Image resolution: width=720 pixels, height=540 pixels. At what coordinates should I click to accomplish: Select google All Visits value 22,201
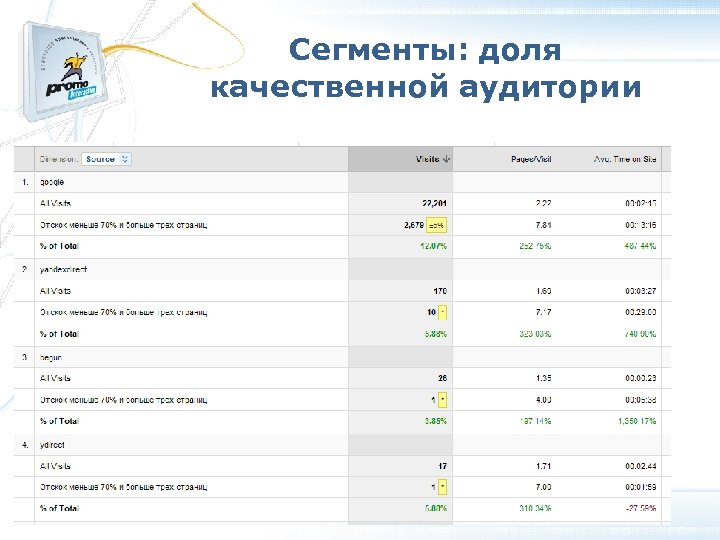(434, 203)
